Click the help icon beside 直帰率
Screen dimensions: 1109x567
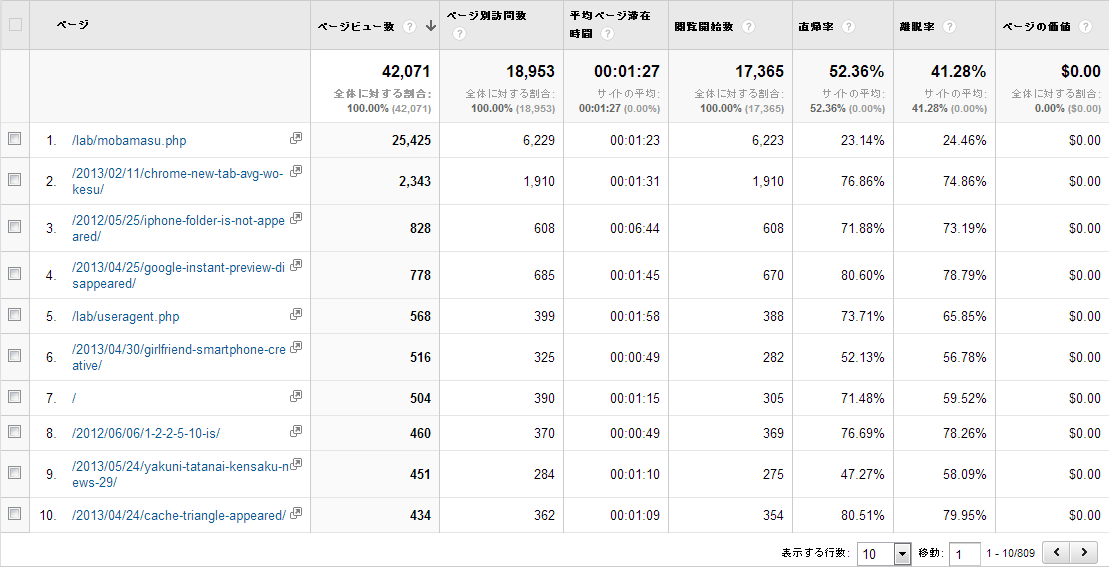click(848, 27)
